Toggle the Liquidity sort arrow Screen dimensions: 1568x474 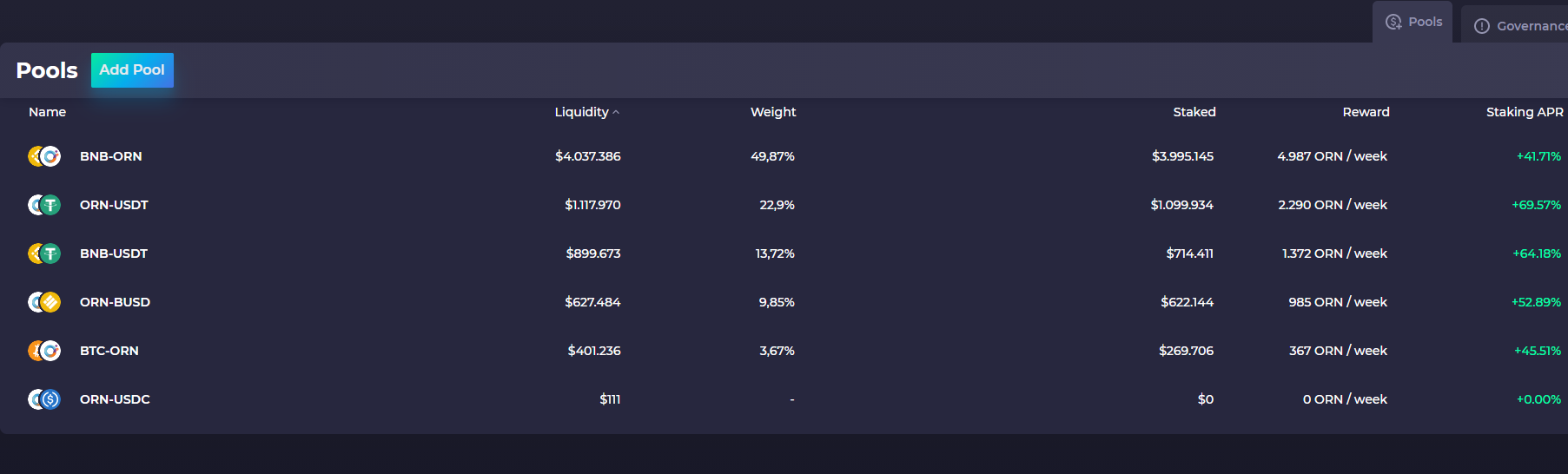coord(616,112)
